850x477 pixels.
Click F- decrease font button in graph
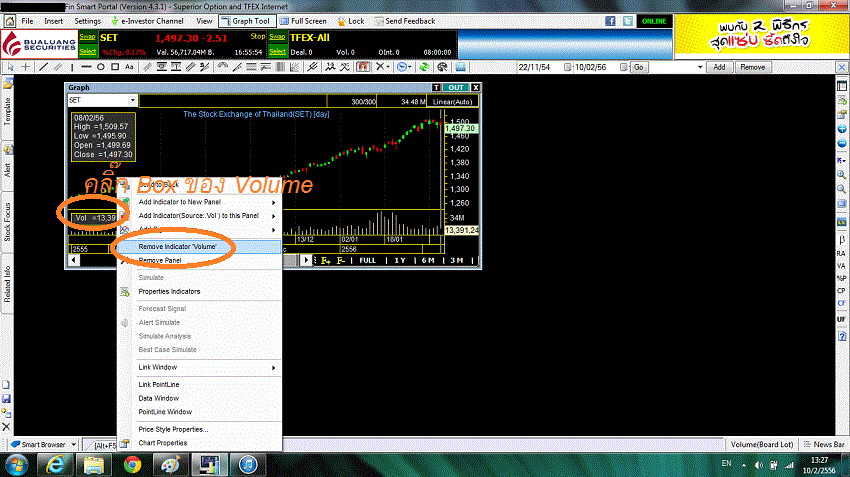coord(340,261)
